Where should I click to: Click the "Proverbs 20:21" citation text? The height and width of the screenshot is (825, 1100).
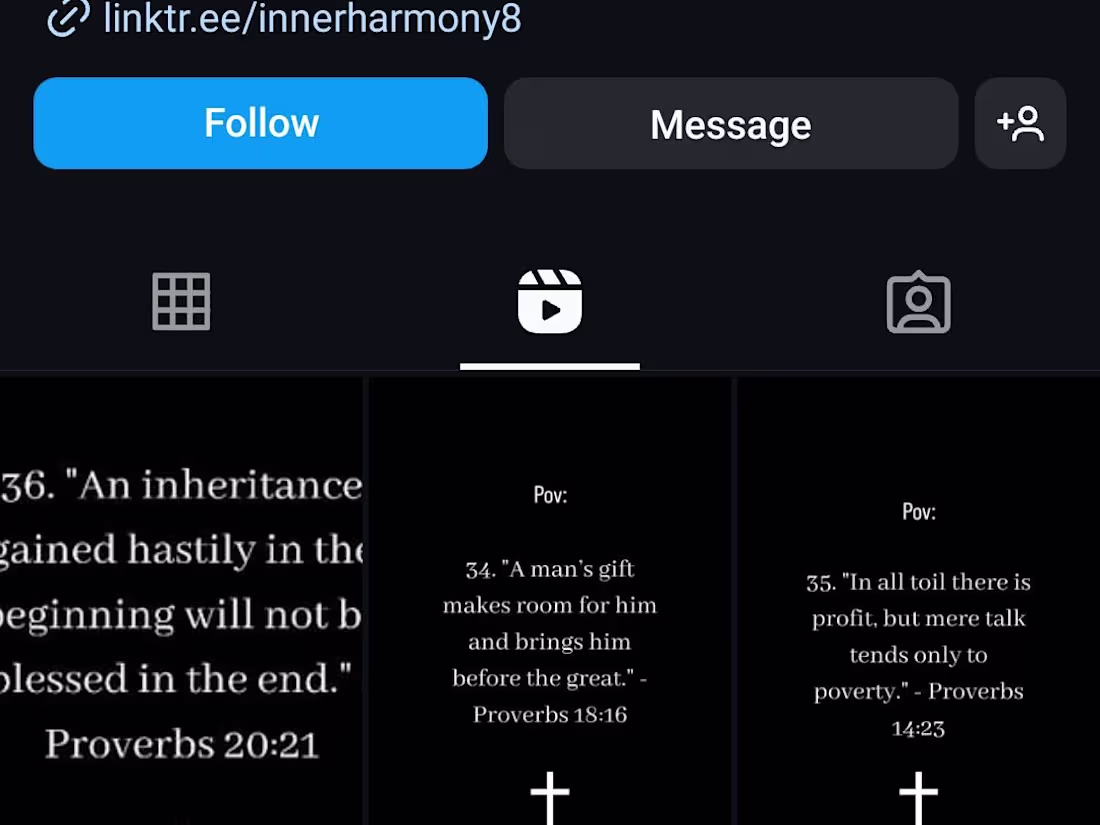(x=182, y=744)
